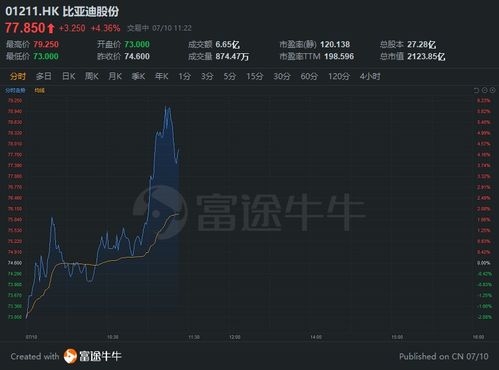Click the Published on CN 07/10 text
499x370 pixels.
tap(444, 356)
